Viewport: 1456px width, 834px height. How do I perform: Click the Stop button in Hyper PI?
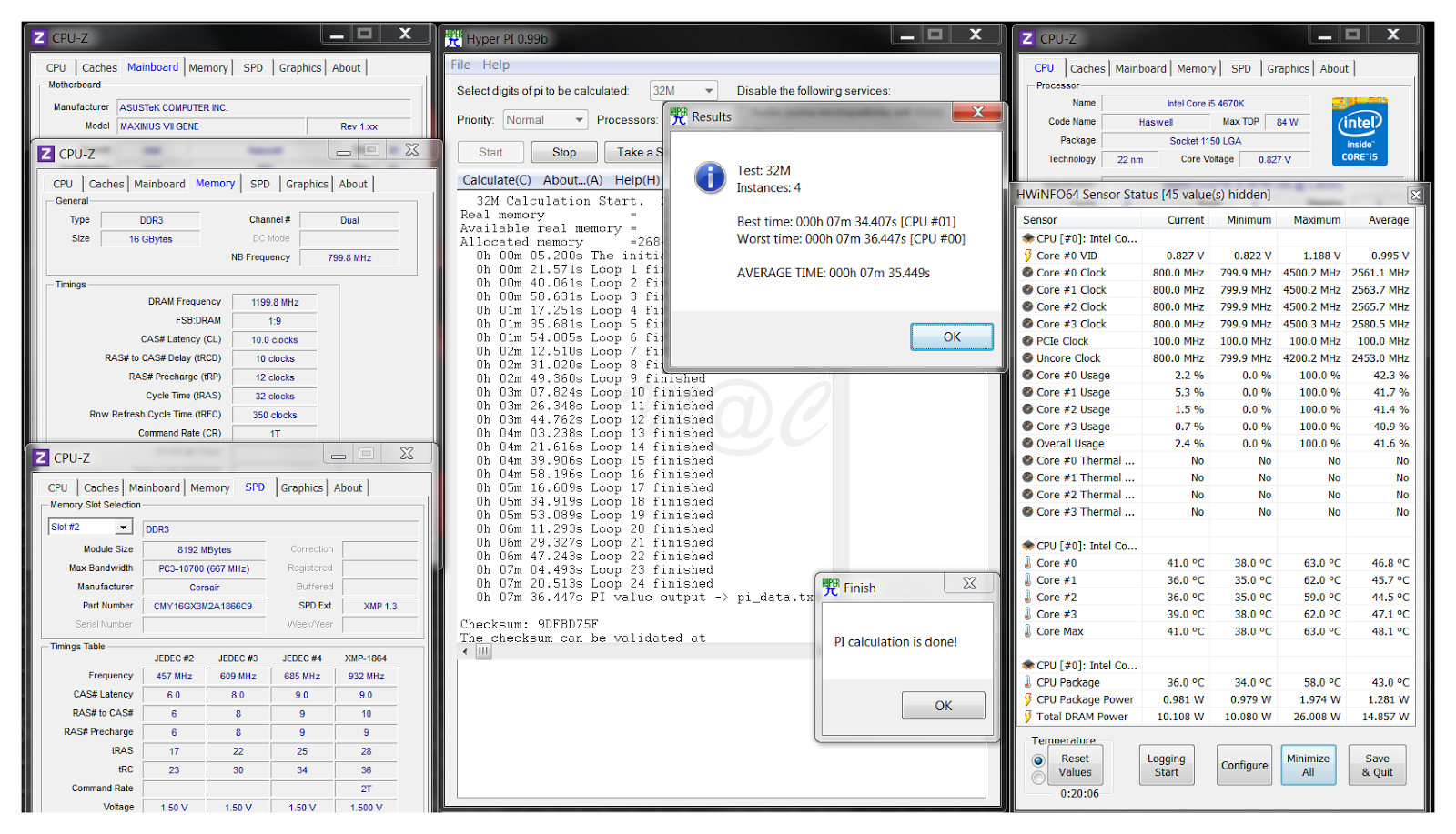click(564, 153)
